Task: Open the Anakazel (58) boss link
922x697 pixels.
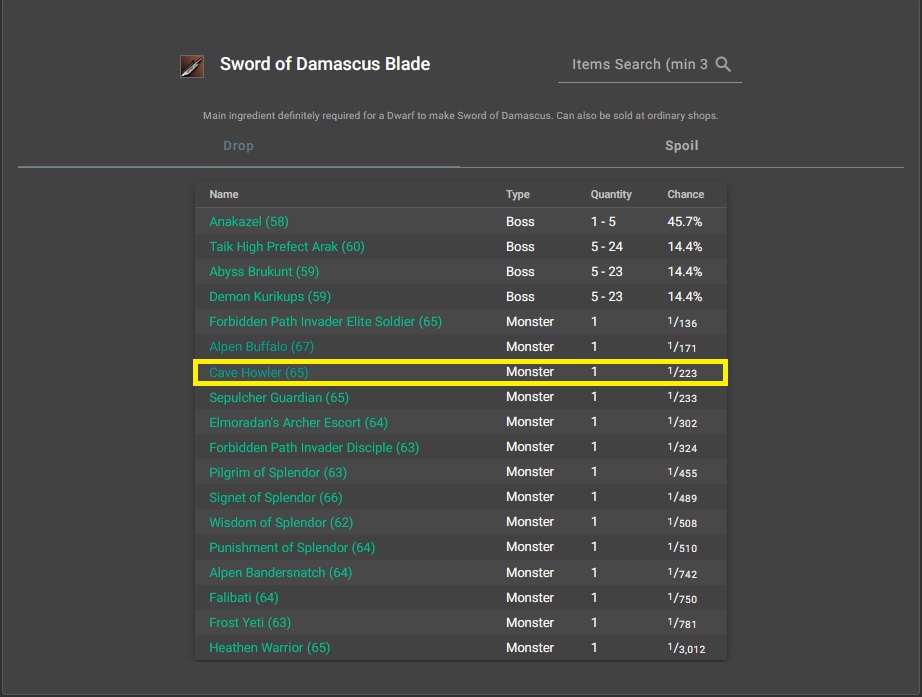Action: (x=248, y=222)
